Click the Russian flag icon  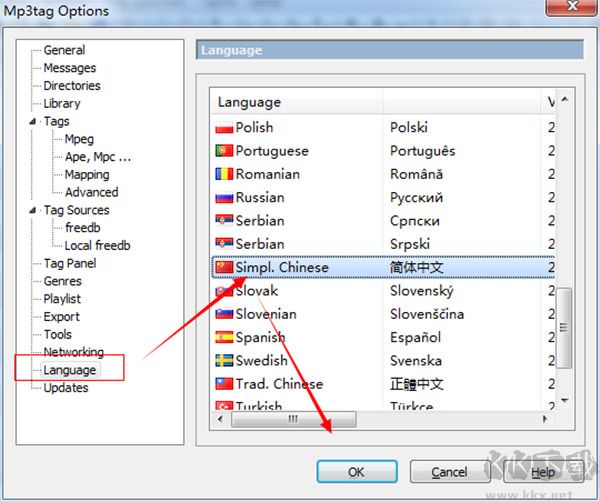click(224, 197)
